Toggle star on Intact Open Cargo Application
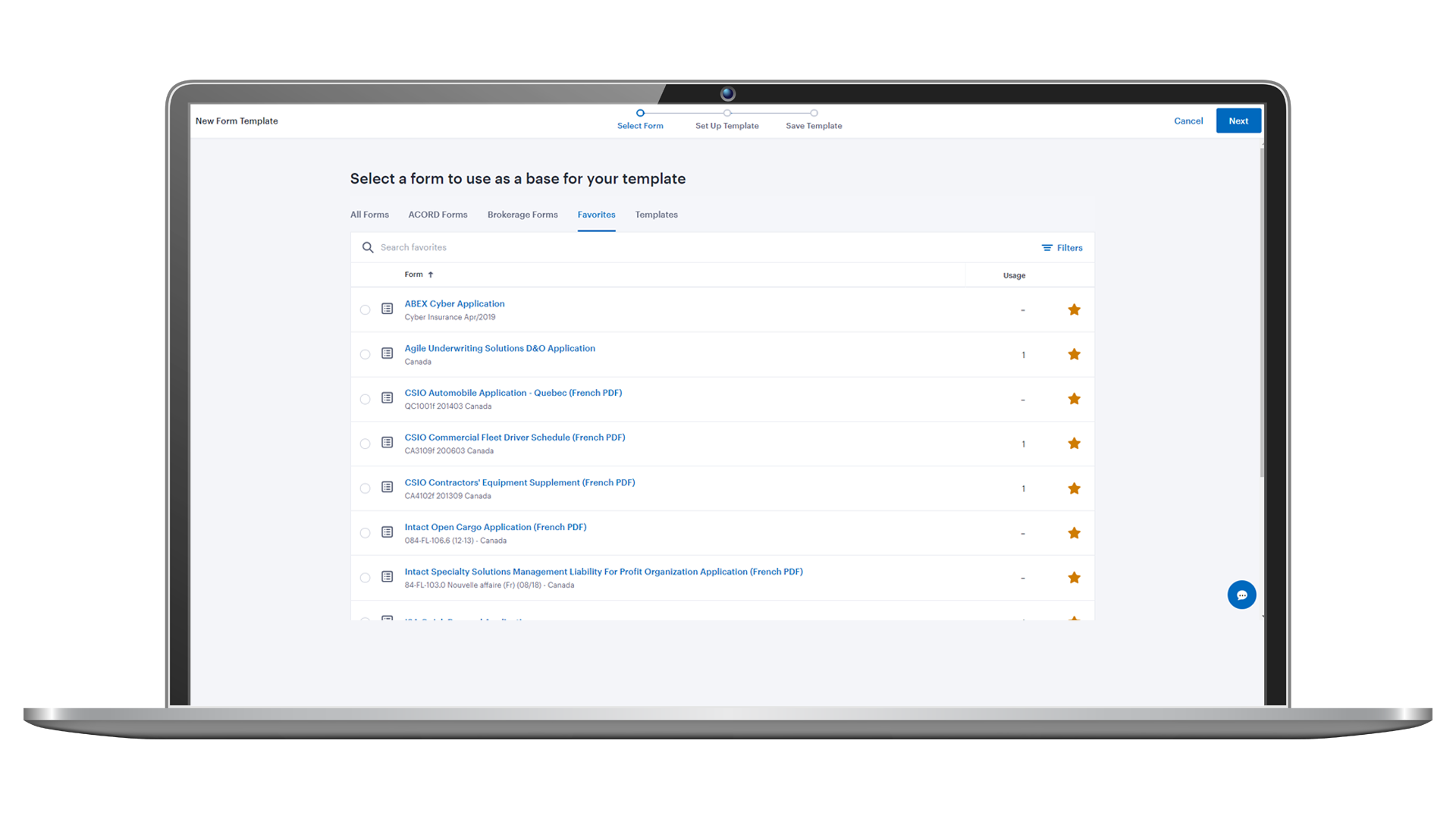The image size is (1456, 819). pos(1074,533)
